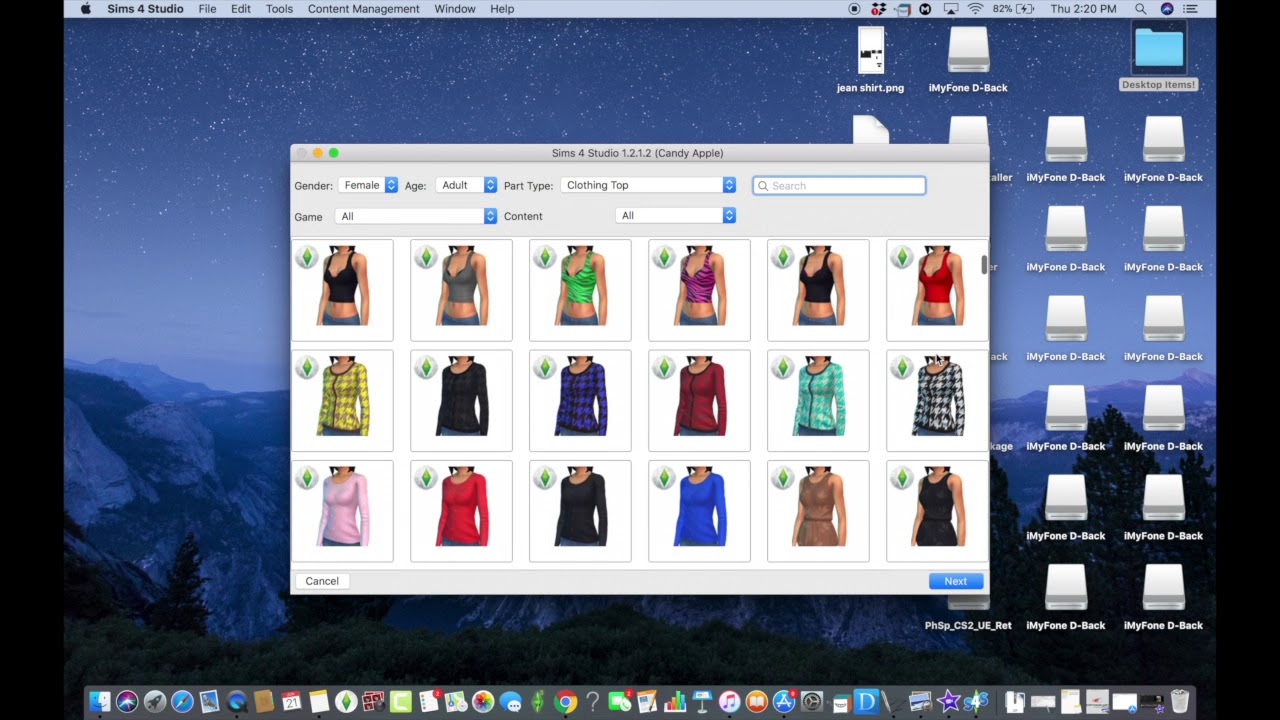This screenshot has height=720, width=1280.
Task: Grab the clothing list scrollbar thumb
Action: 984,264
